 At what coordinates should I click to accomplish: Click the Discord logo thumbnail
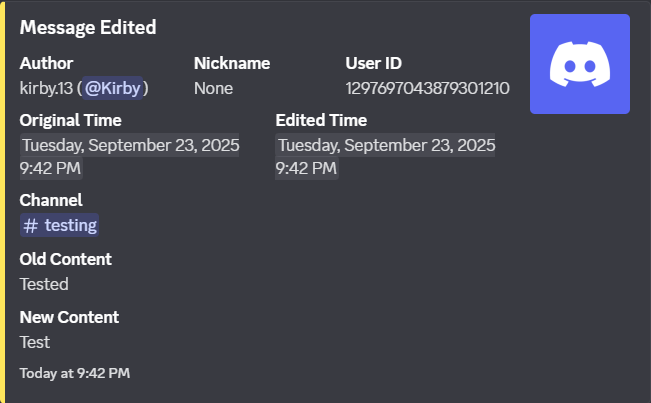tap(579, 64)
